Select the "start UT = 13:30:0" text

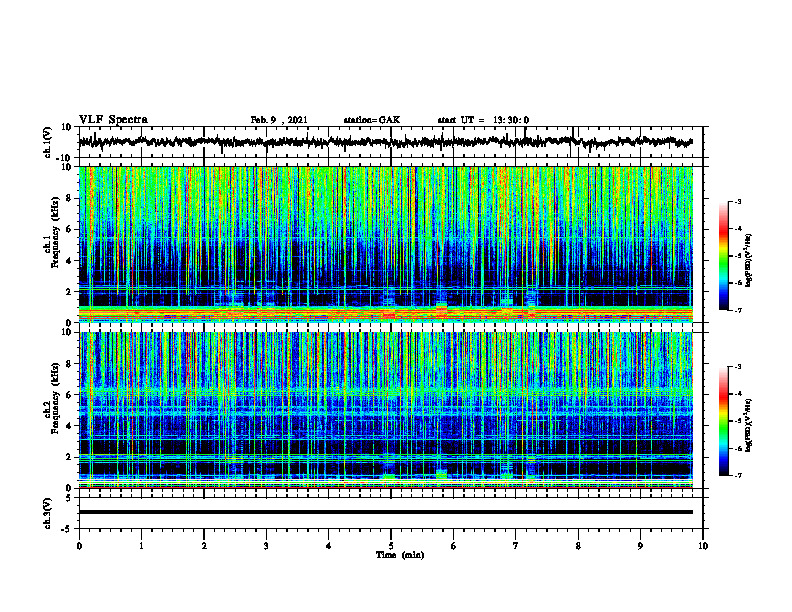tap(483, 120)
